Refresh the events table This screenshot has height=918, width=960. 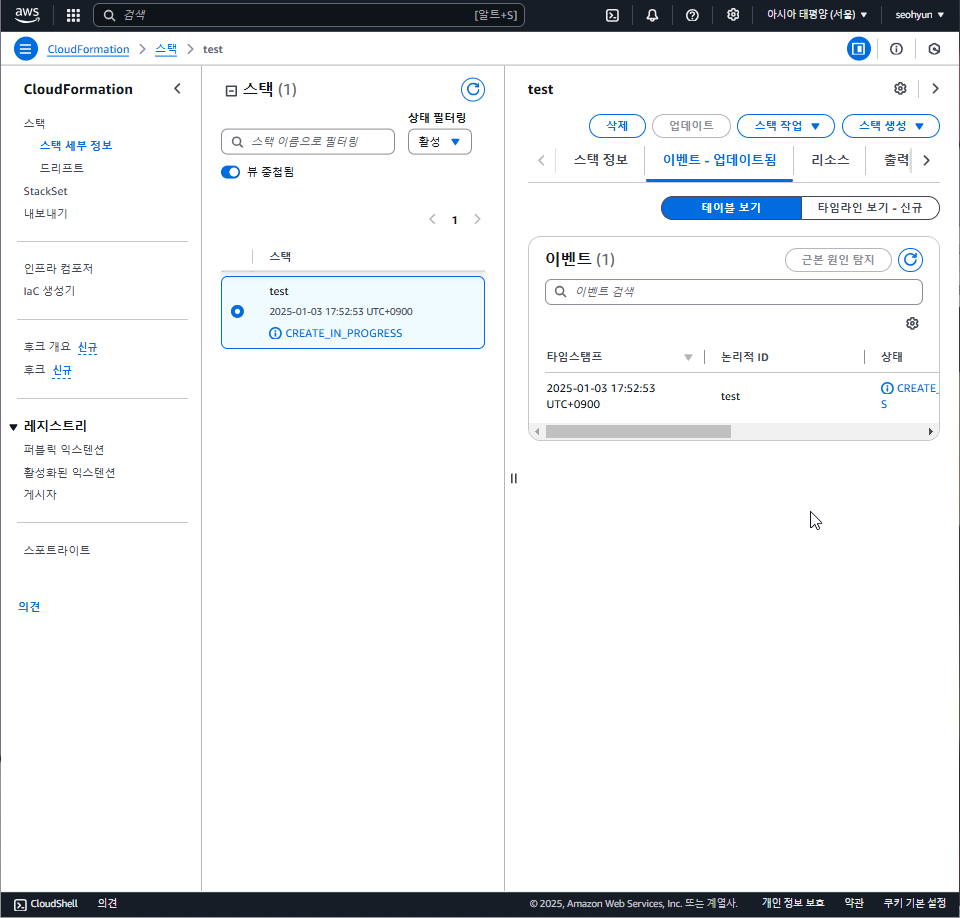(x=910, y=260)
